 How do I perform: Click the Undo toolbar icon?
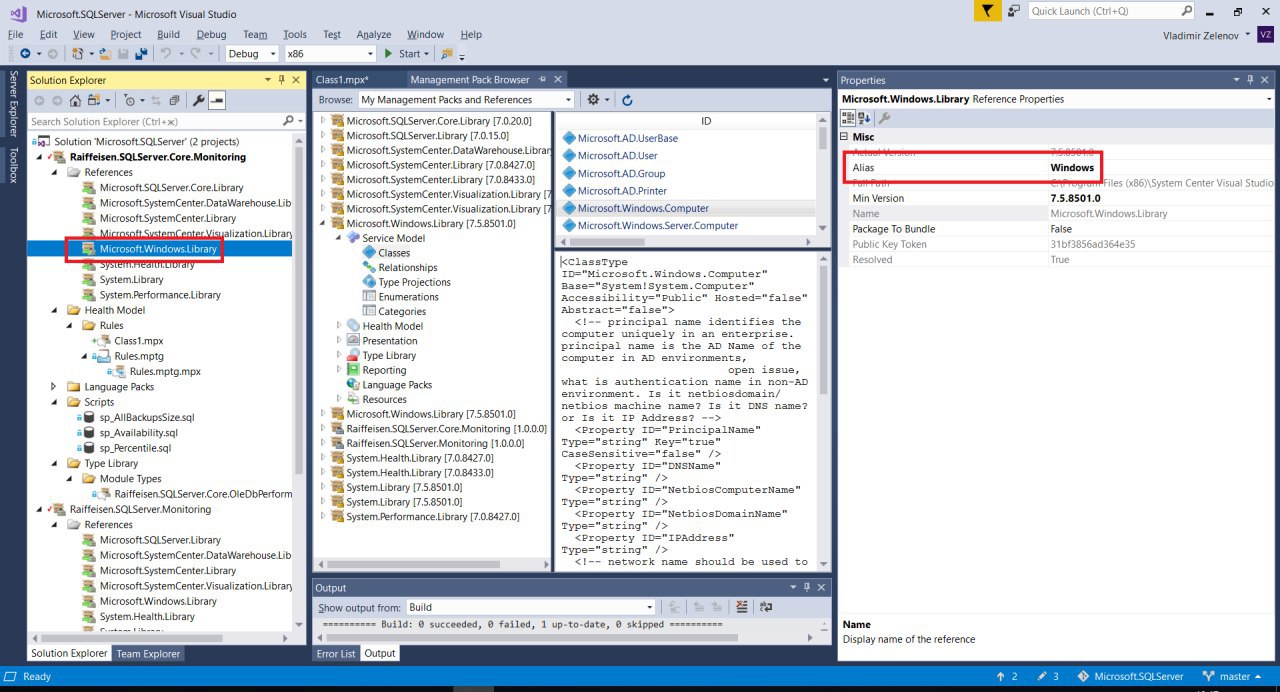click(166, 53)
